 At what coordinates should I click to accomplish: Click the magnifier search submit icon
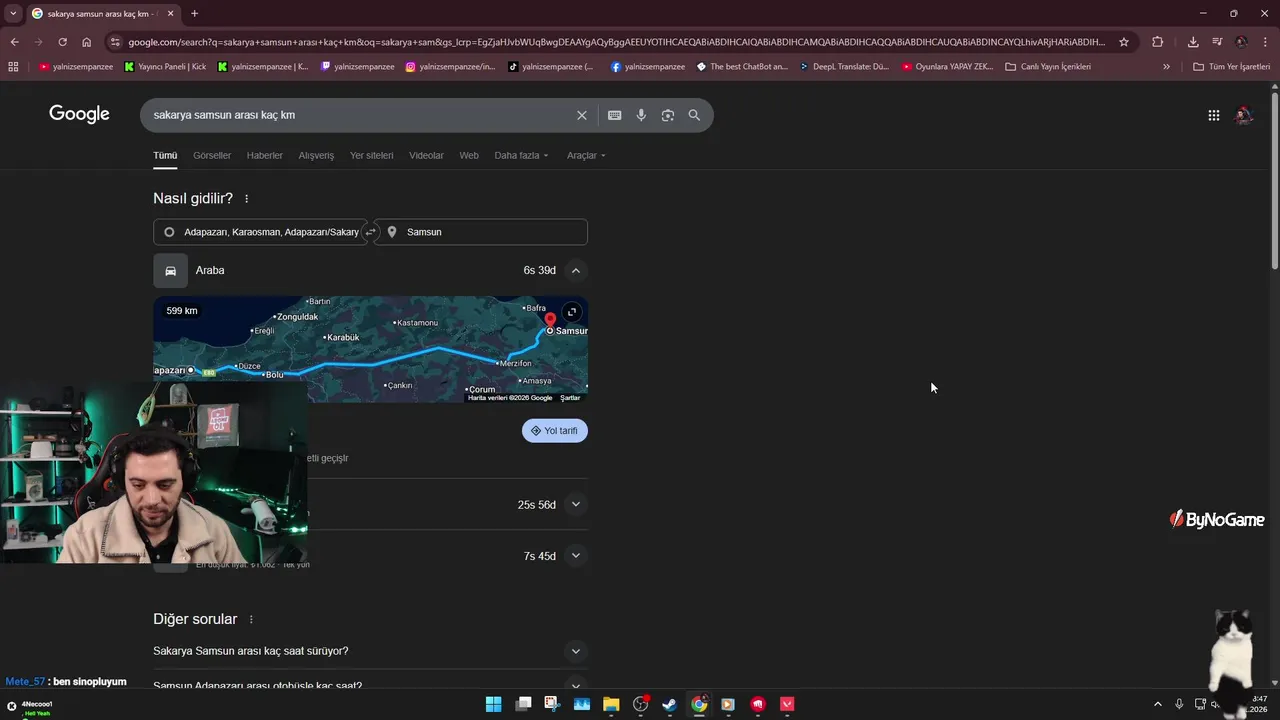(x=694, y=115)
